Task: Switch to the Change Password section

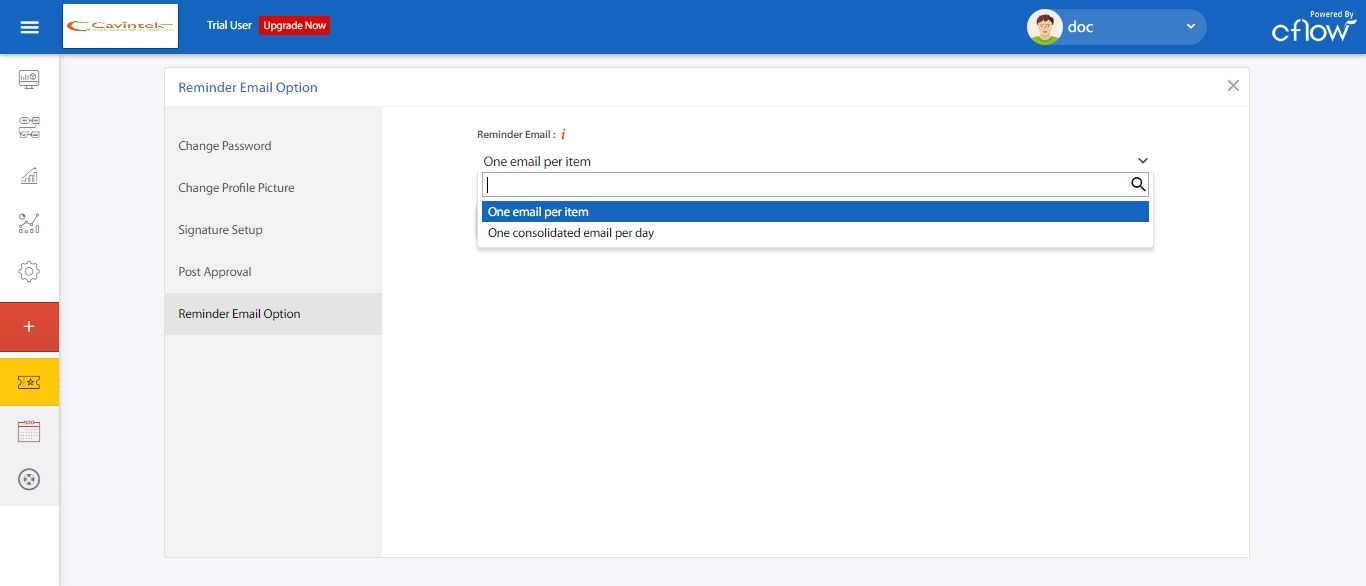Action: tap(224, 145)
